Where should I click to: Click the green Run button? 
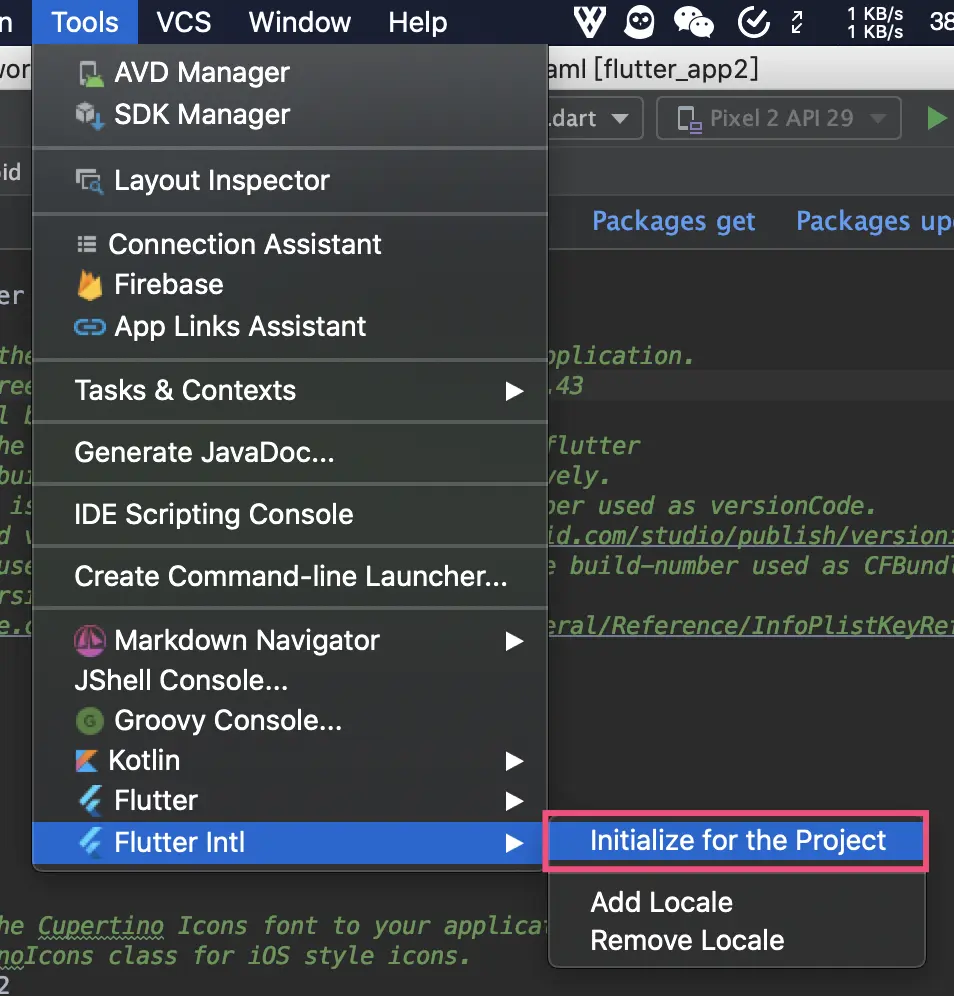(936, 118)
